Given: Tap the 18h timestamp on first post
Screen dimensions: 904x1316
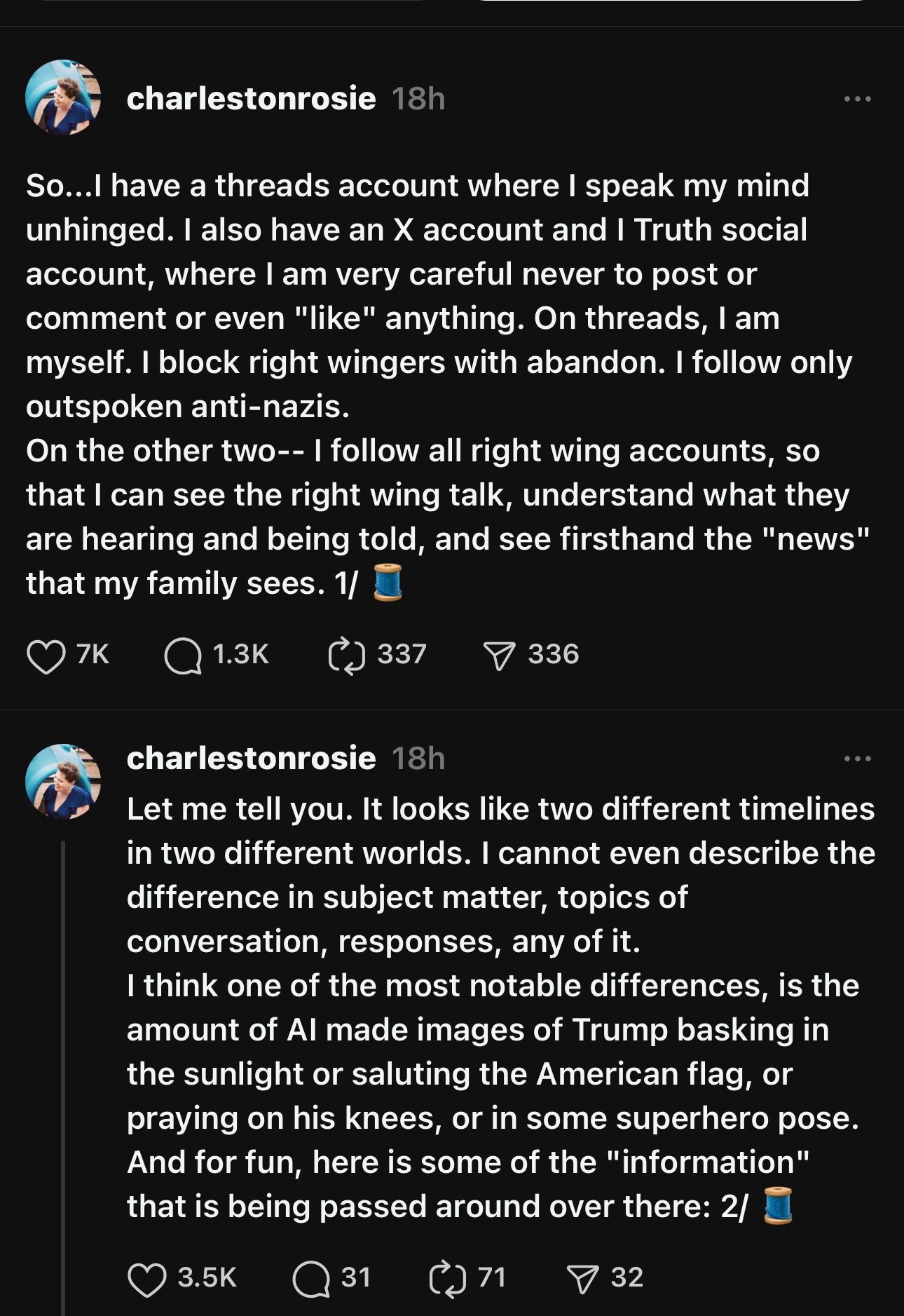Looking at the screenshot, I should (418, 99).
